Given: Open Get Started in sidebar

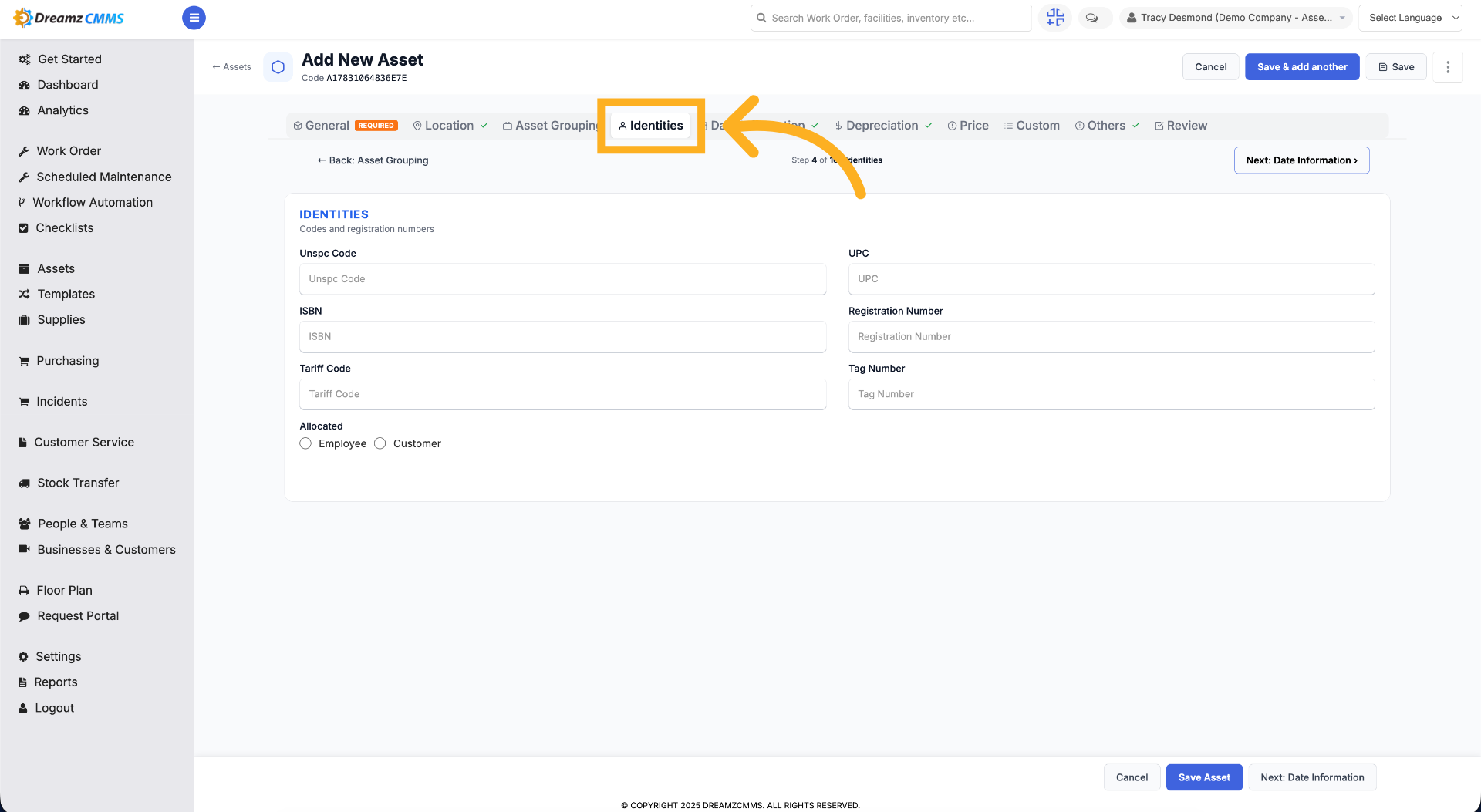Looking at the screenshot, I should [60, 59].
